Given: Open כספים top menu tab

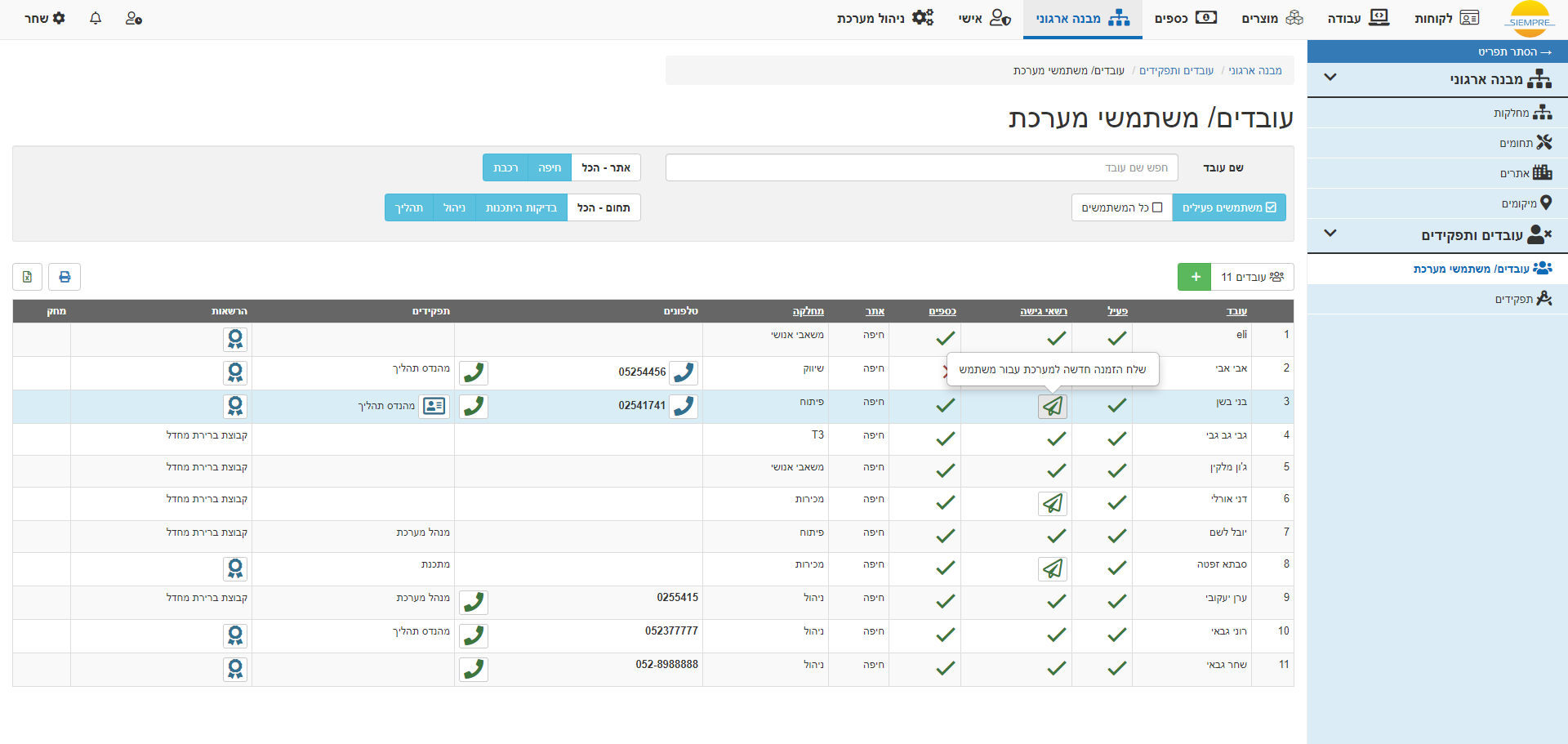Looking at the screenshot, I should point(1185,18).
